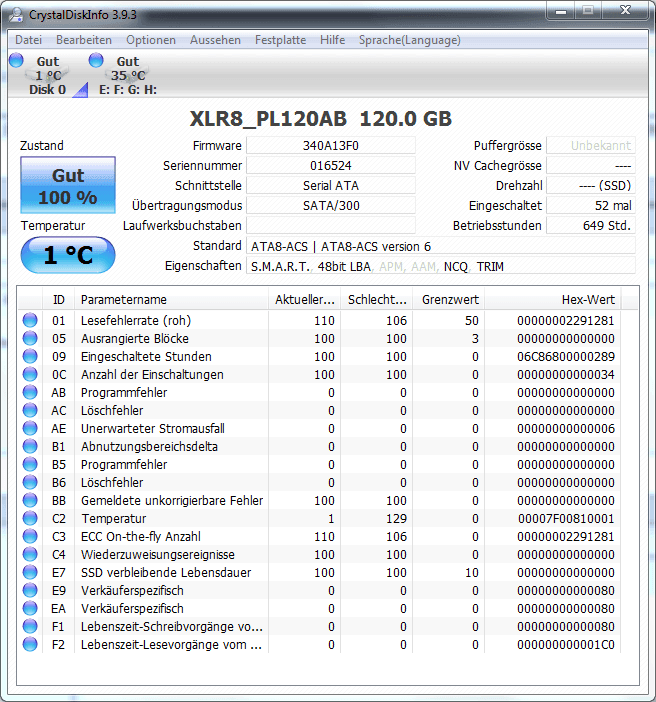Click status orb of AB Programmfehler row
The height and width of the screenshot is (702, 656).
(x=30, y=392)
